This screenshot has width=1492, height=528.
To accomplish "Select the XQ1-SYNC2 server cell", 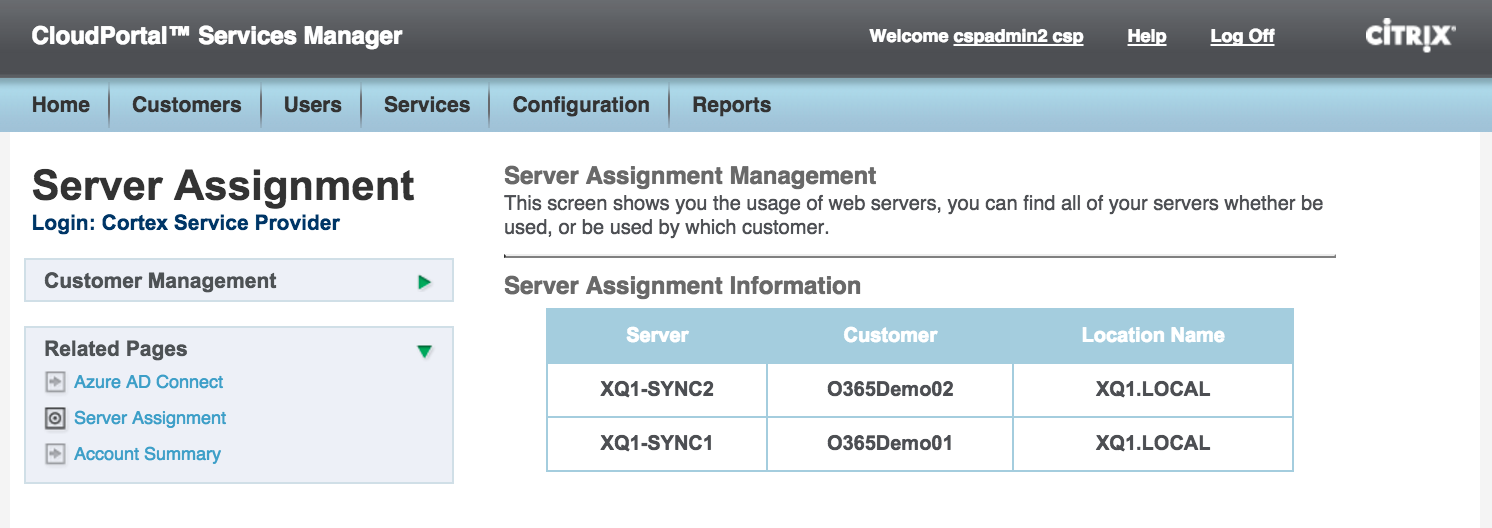I will coord(657,390).
